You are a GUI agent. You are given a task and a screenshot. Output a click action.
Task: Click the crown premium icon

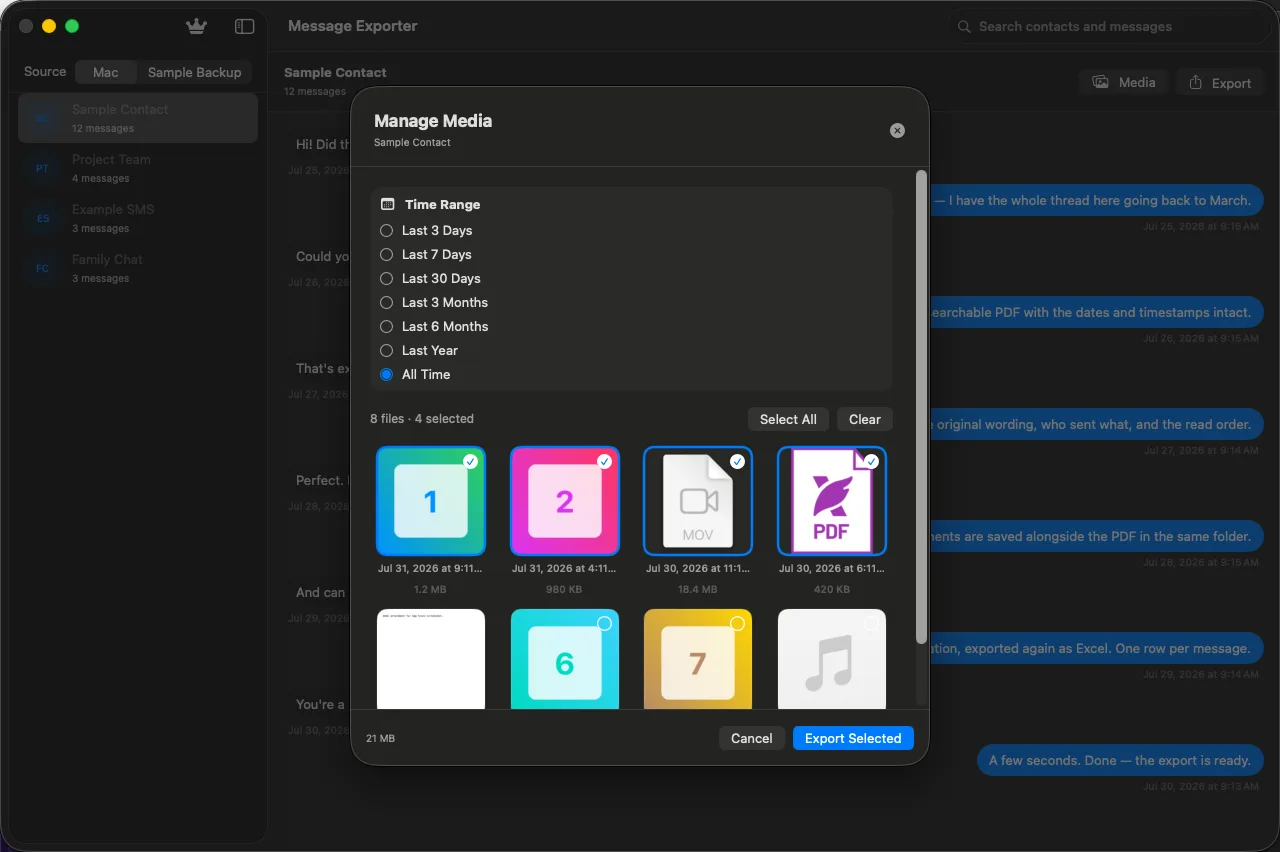[196, 27]
